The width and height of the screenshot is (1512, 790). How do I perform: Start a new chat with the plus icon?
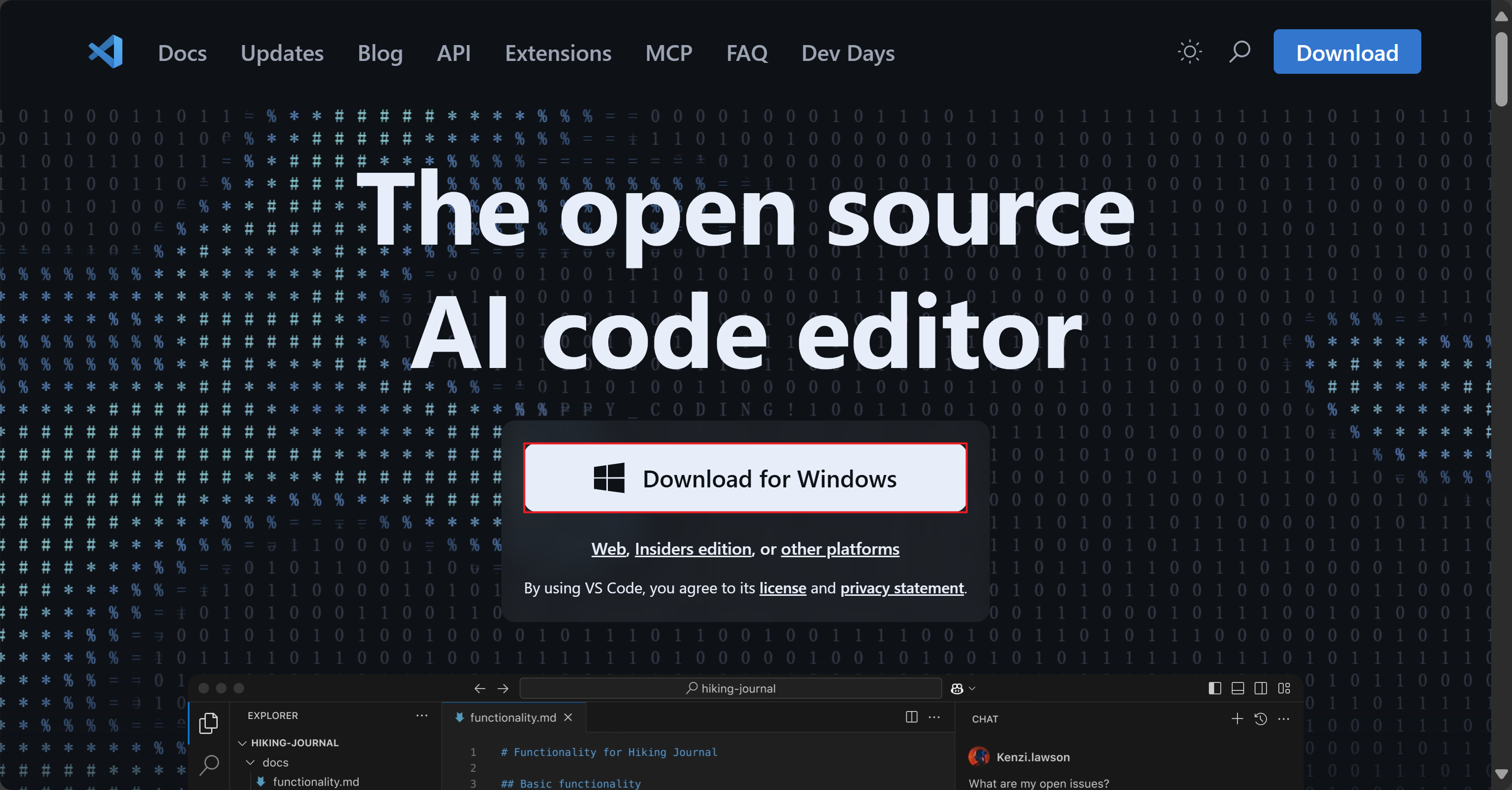tap(1237, 718)
